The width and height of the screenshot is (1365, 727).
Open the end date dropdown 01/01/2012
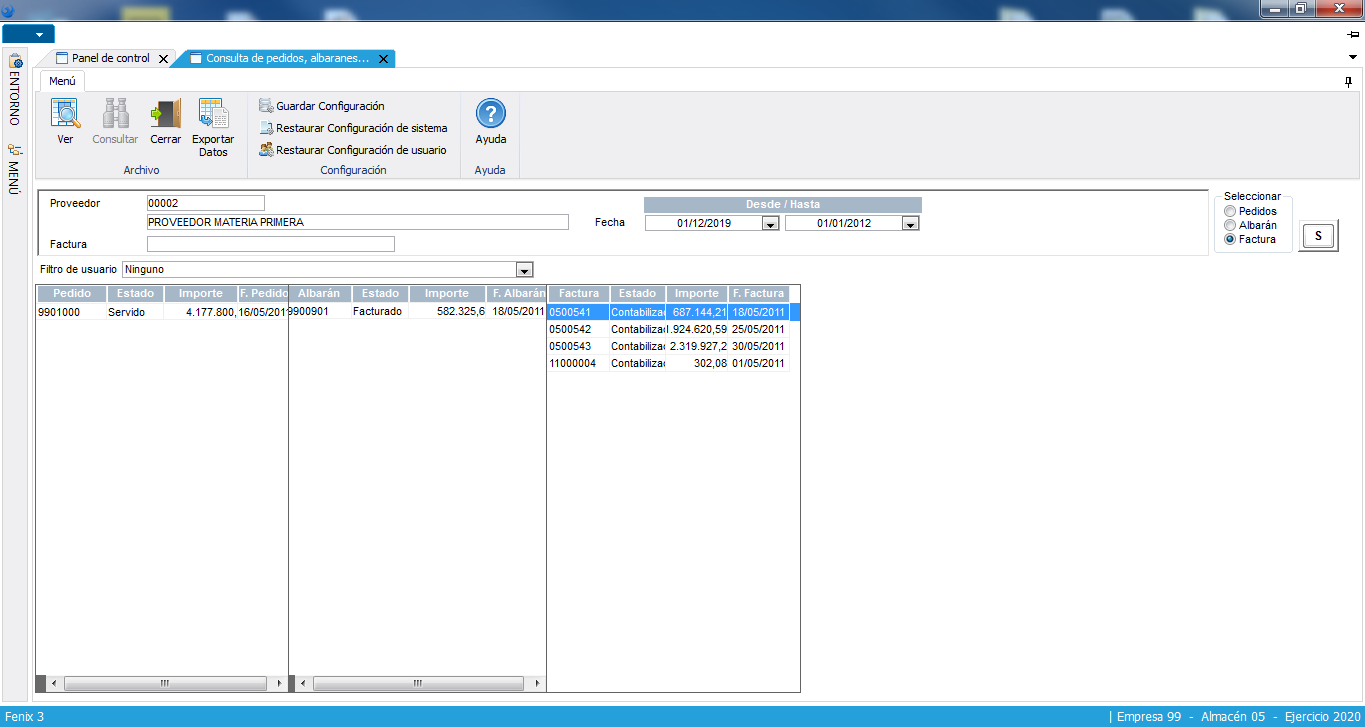click(x=910, y=224)
